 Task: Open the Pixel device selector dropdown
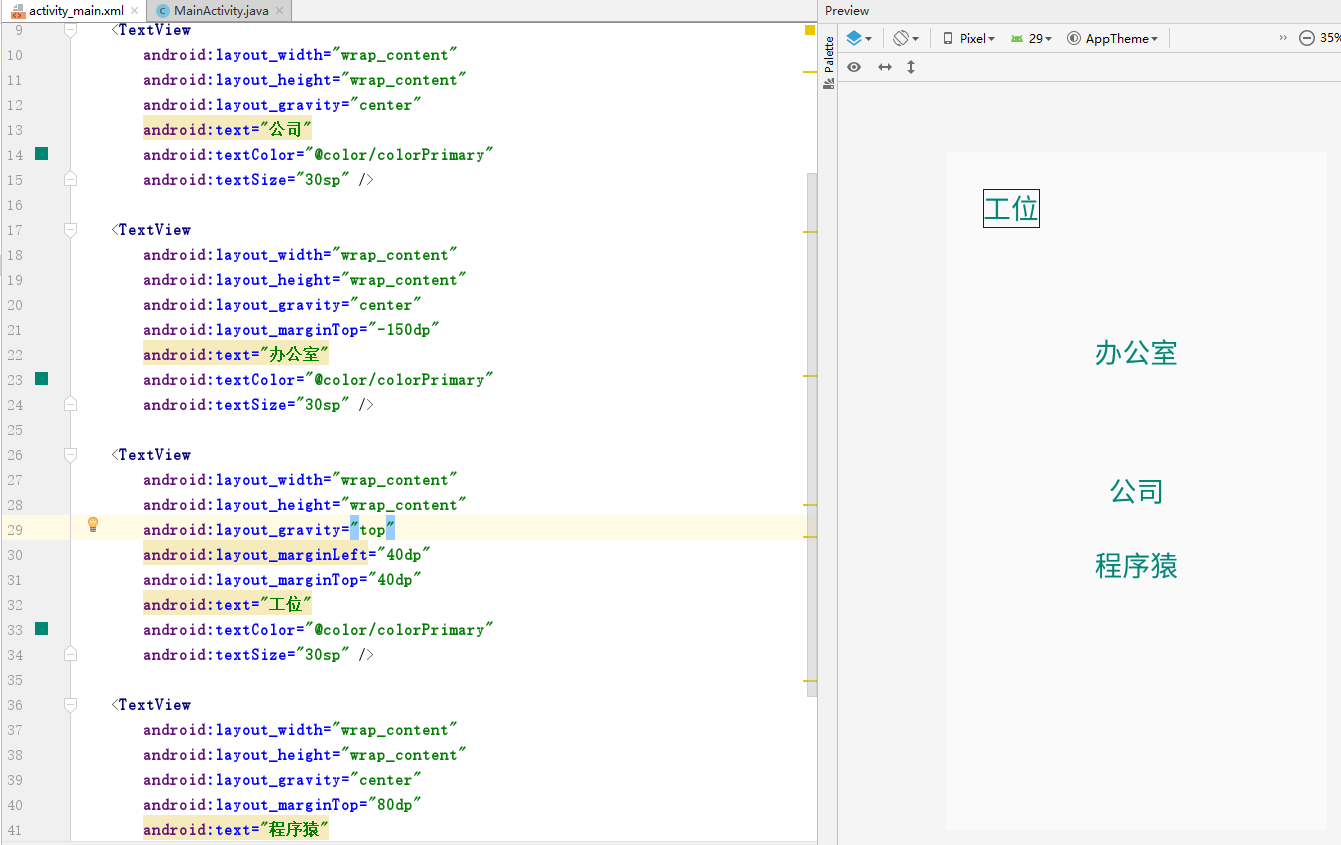click(x=969, y=38)
